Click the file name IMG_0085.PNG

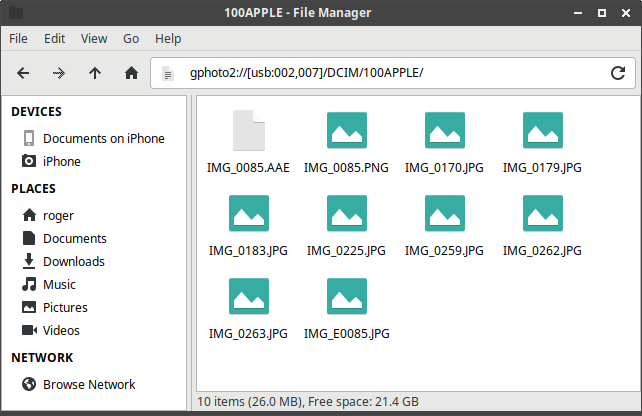coord(346,167)
